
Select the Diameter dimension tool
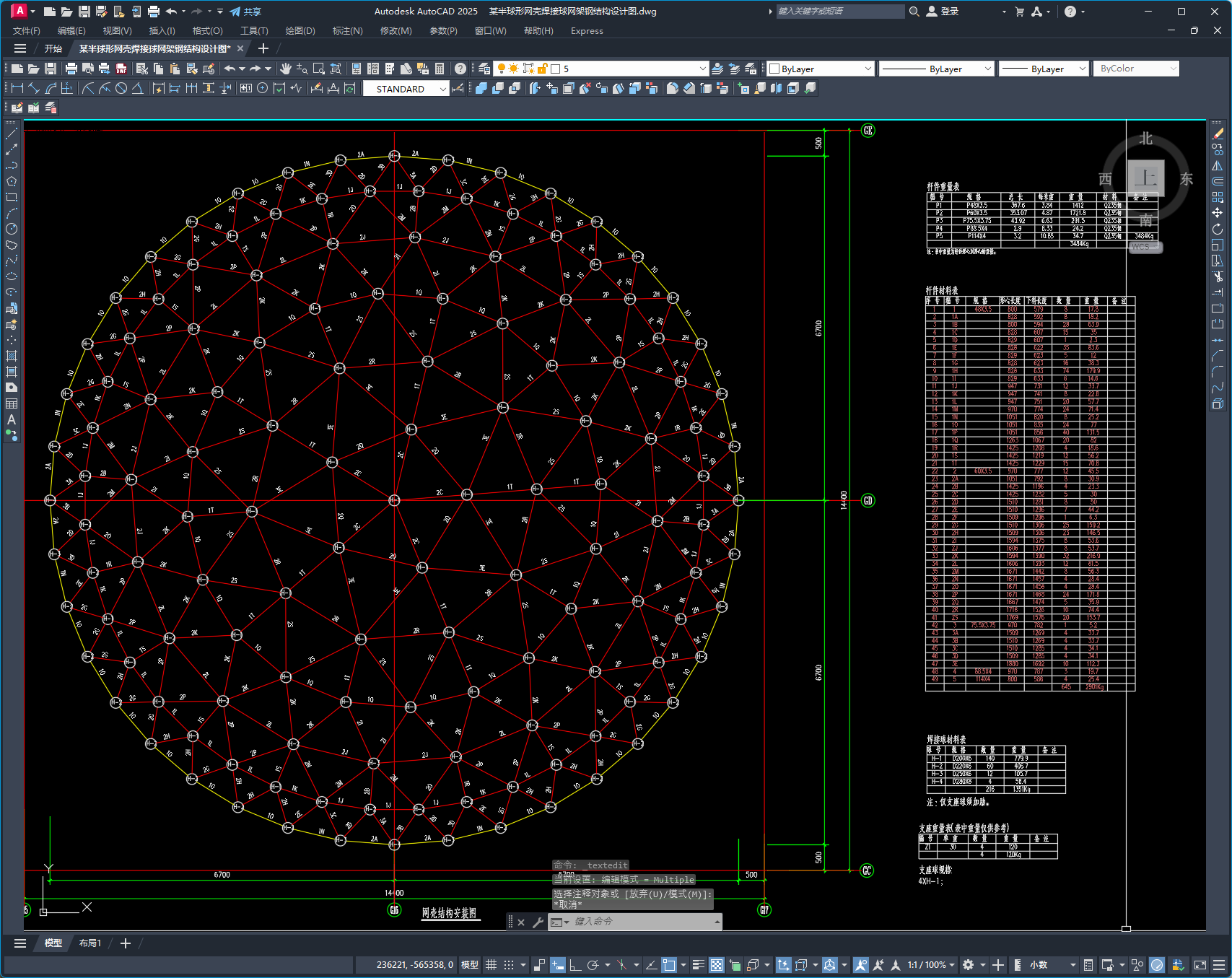click(x=121, y=88)
